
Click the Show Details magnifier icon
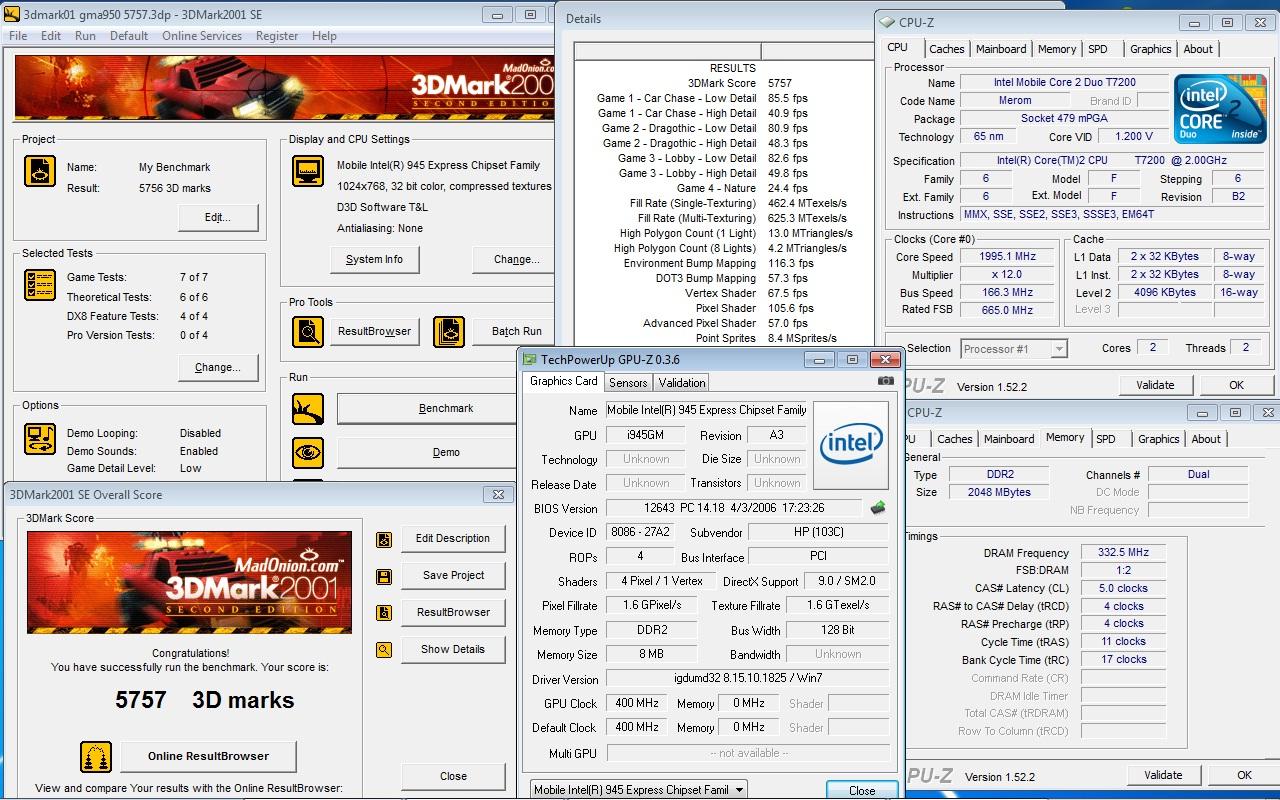pyautogui.click(x=384, y=650)
